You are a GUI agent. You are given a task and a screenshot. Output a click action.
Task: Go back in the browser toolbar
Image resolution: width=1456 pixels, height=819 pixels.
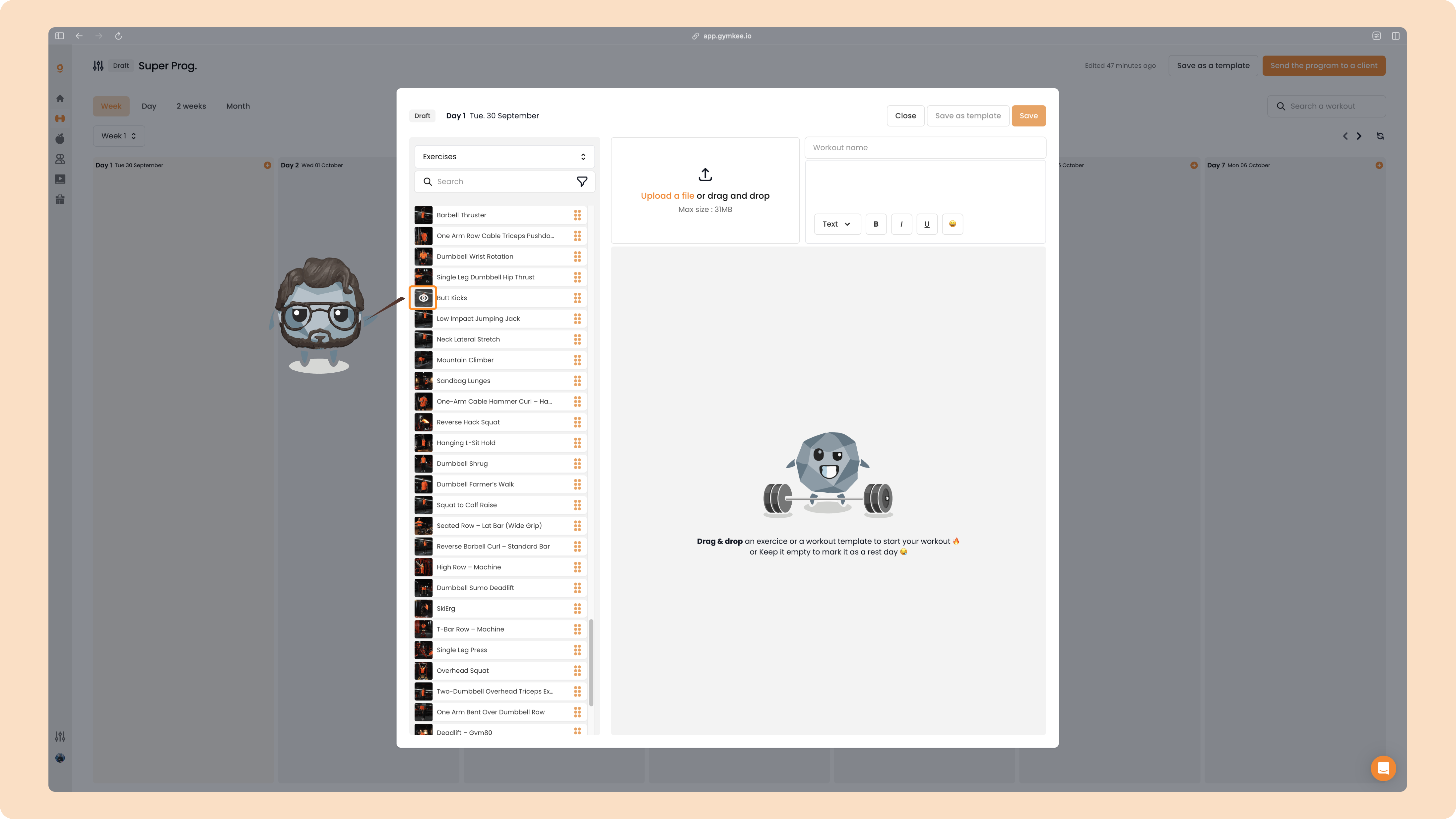(79, 36)
